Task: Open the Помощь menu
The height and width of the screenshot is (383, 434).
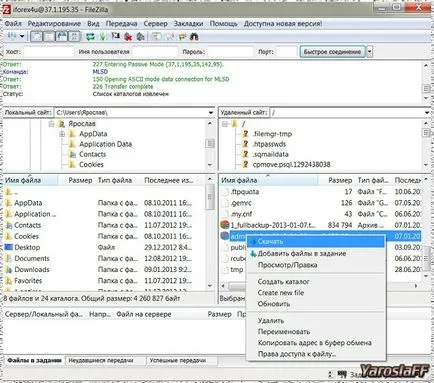Action: click(x=223, y=24)
